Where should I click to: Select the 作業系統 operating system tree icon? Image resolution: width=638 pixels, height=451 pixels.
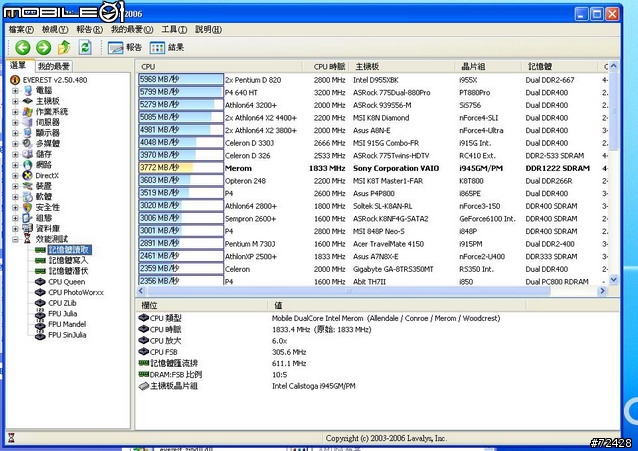28,112
